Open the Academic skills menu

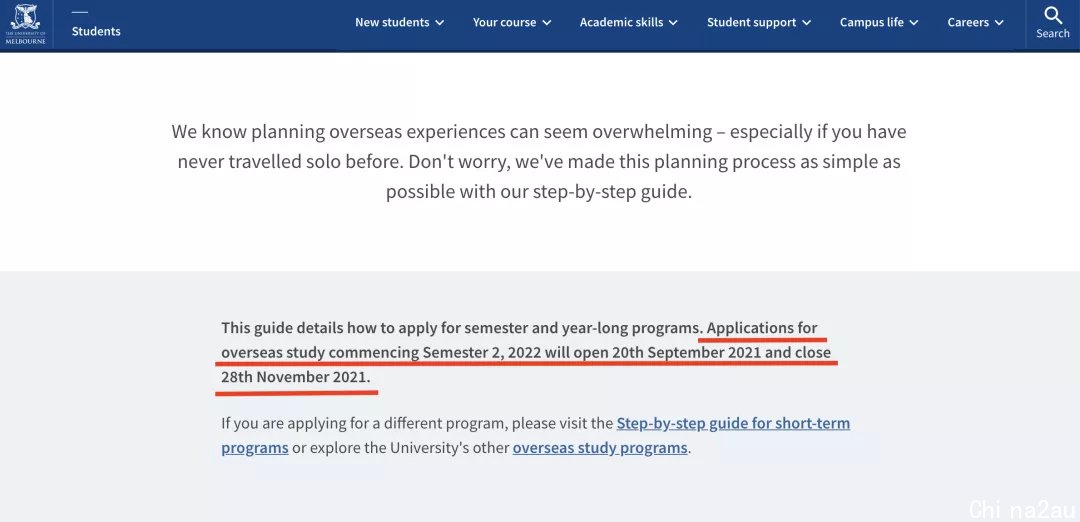click(x=629, y=23)
